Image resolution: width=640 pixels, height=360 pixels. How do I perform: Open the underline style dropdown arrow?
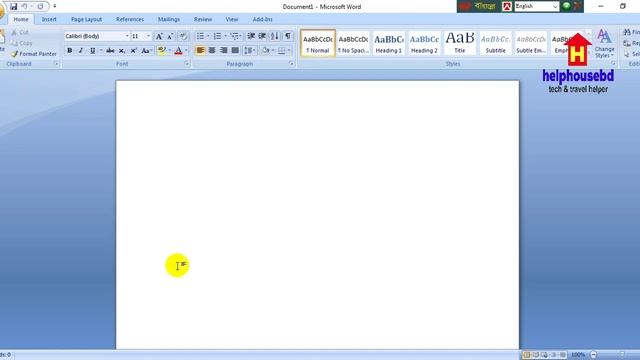[101, 51]
